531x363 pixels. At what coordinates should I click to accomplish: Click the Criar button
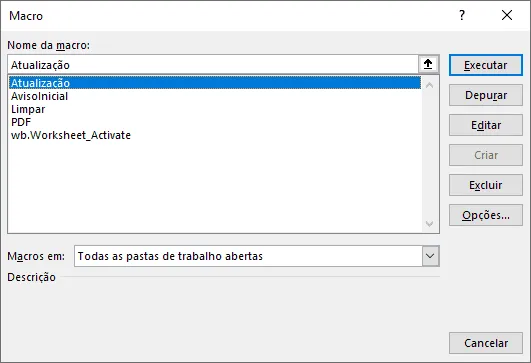click(486, 155)
